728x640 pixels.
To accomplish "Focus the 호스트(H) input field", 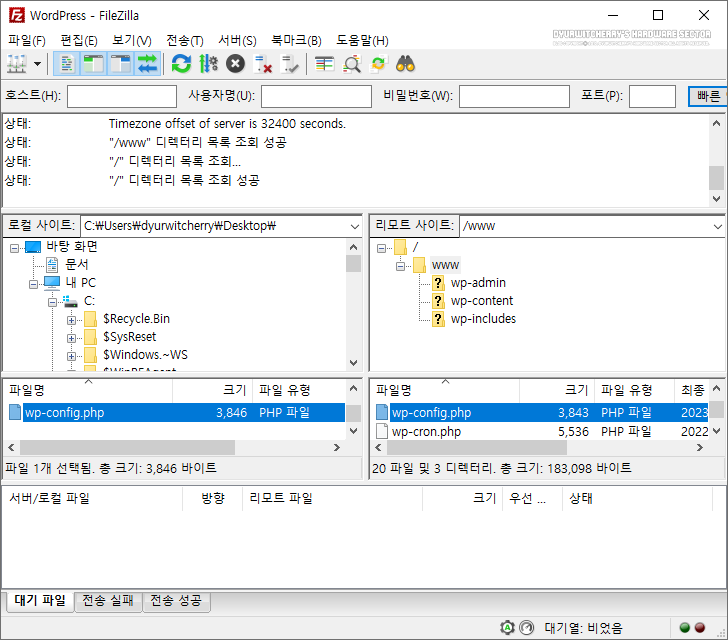I will (x=122, y=96).
